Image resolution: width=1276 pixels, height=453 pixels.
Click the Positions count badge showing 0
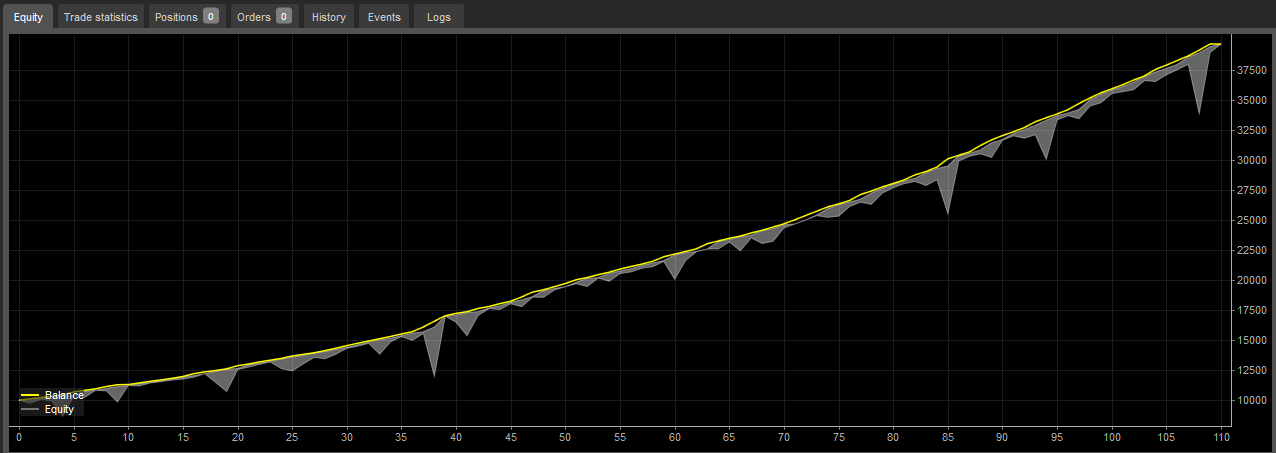(x=210, y=17)
